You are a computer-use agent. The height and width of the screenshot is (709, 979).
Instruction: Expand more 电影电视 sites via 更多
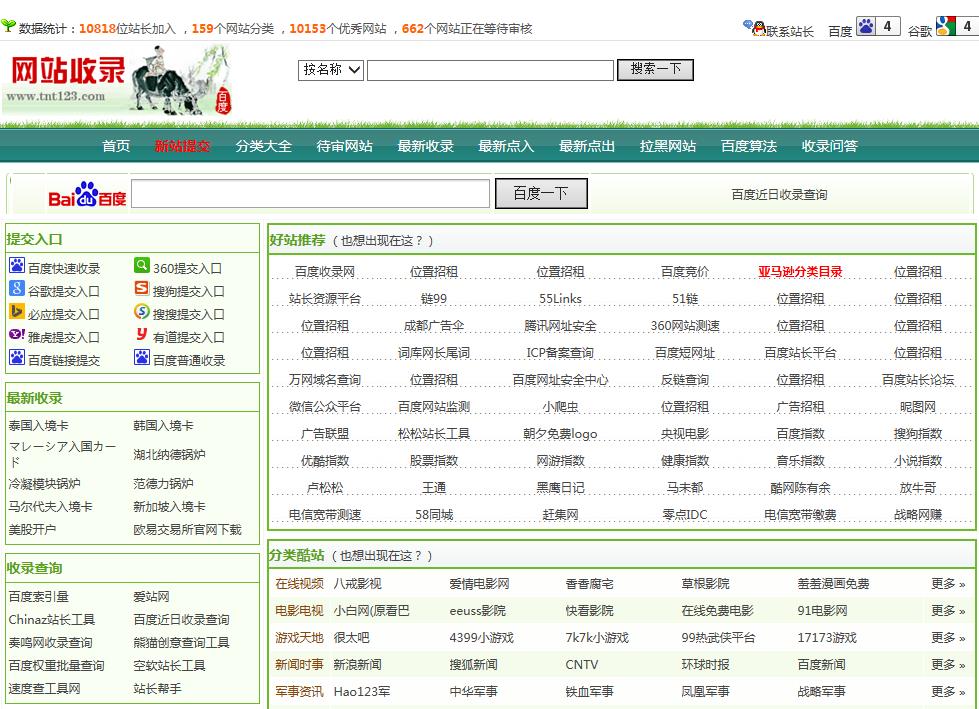pos(948,610)
